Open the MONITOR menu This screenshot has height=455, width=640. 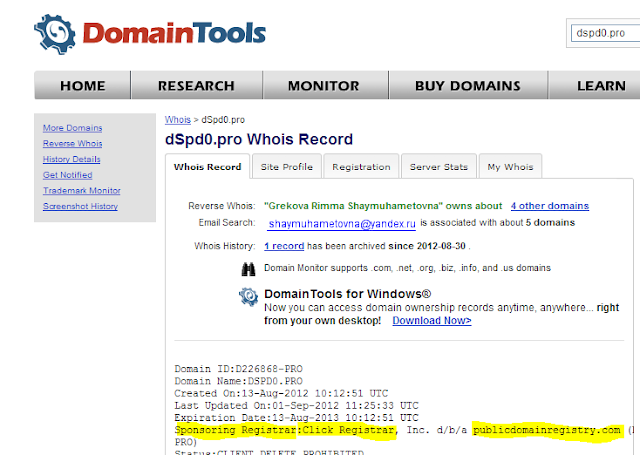point(324,85)
